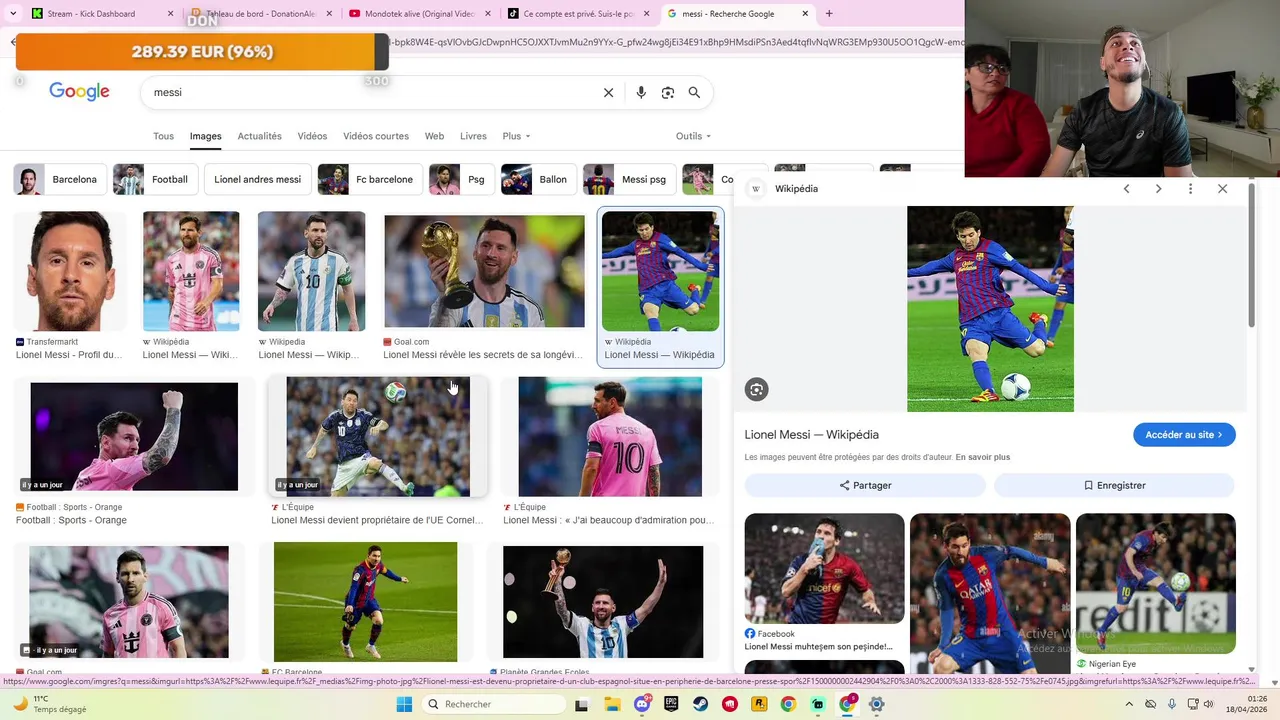Screen dimensions: 1280x720
Task: Open Transfermarkt Lionel Messi profile thumbnail
Action: pos(70,271)
